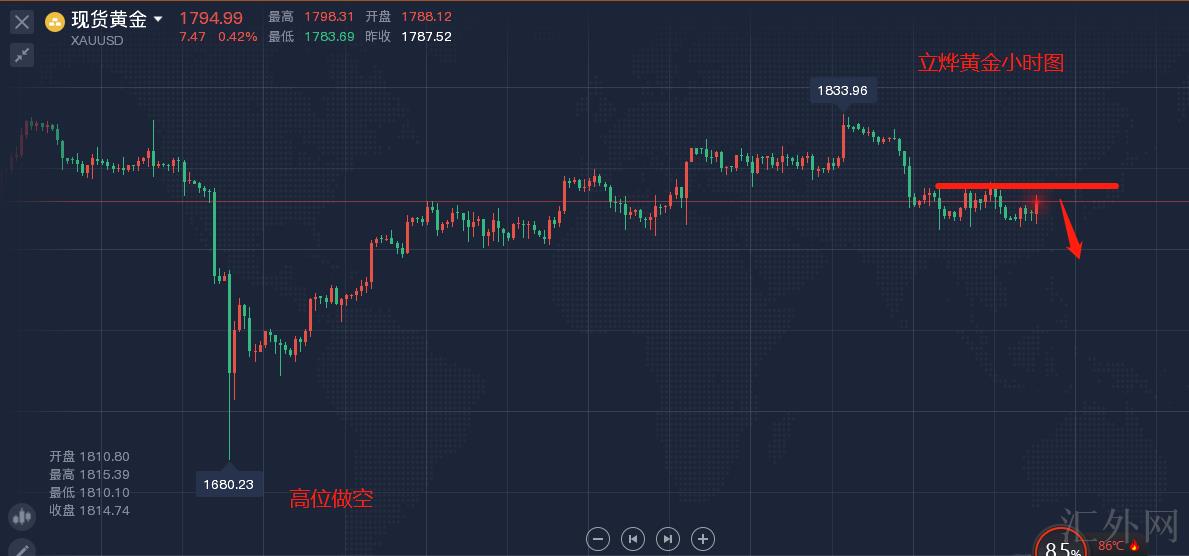Click the XAUUSD ticker text
The height and width of the screenshot is (556, 1189).
pos(99,40)
